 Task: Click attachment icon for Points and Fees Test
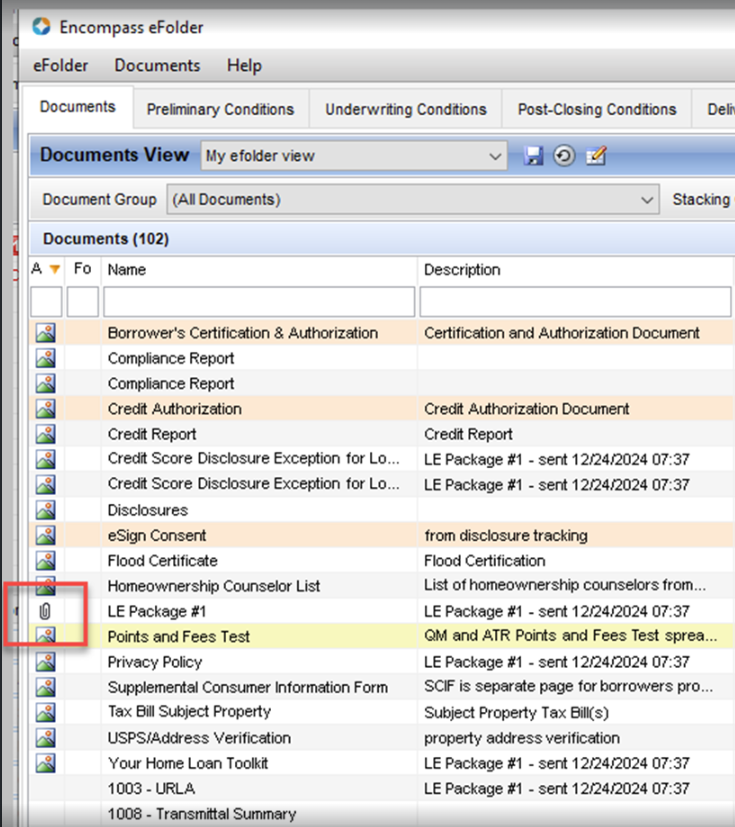click(46, 635)
